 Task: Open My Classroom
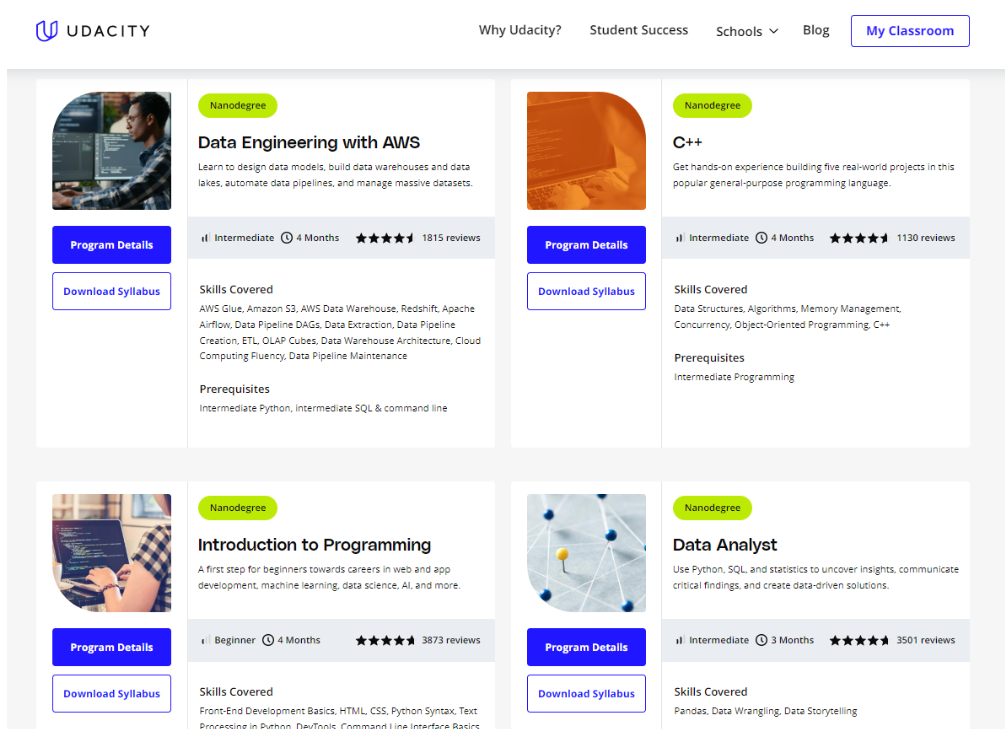(910, 31)
